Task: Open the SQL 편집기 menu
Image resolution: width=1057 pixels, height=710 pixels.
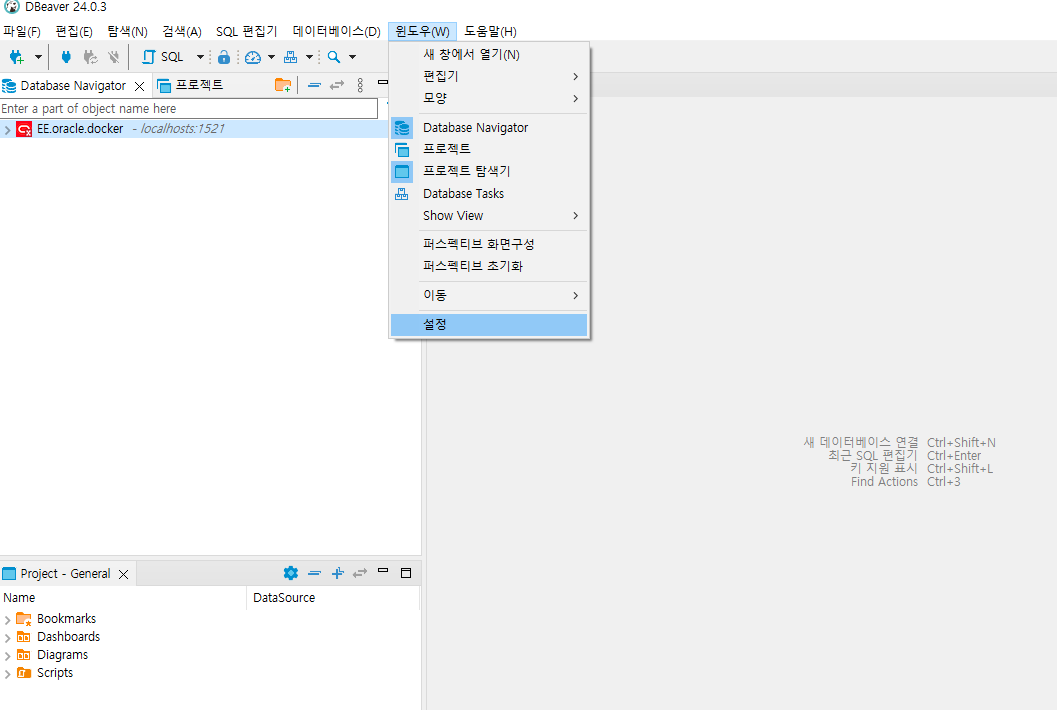Action: click(x=247, y=32)
